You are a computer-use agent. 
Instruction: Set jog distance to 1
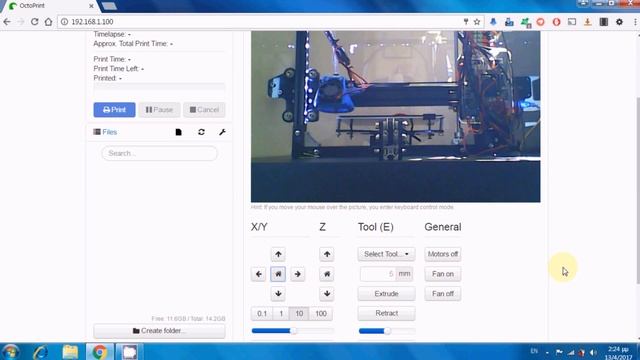pyautogui.click(x=281, y=313)
